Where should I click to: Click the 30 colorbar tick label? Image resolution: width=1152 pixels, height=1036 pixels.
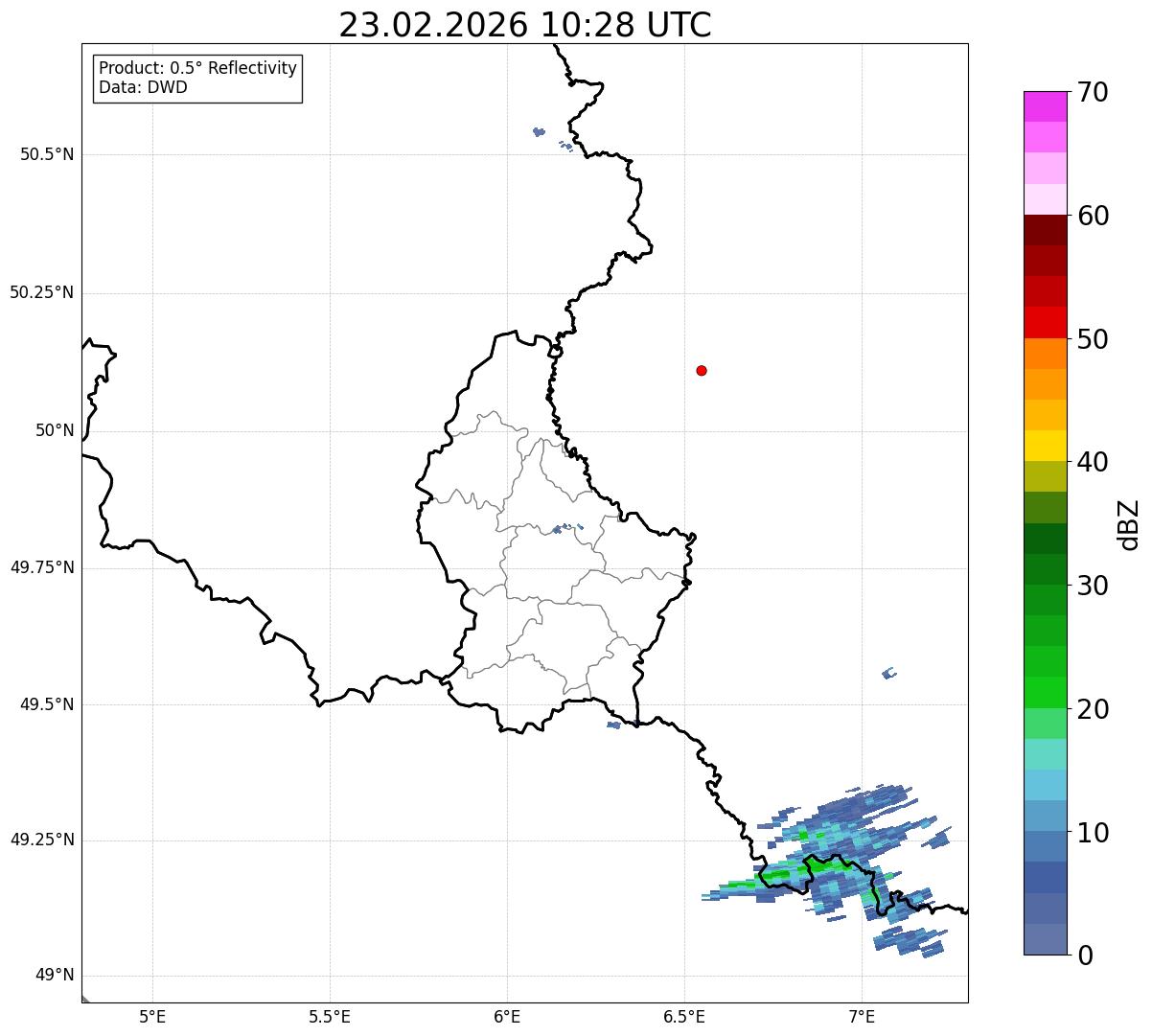tap(1092, 586)
